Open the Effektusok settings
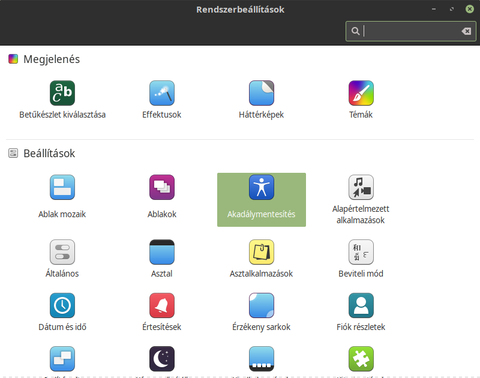The width and height of the screenshot is (480, 378). click(x=162, y=100)
